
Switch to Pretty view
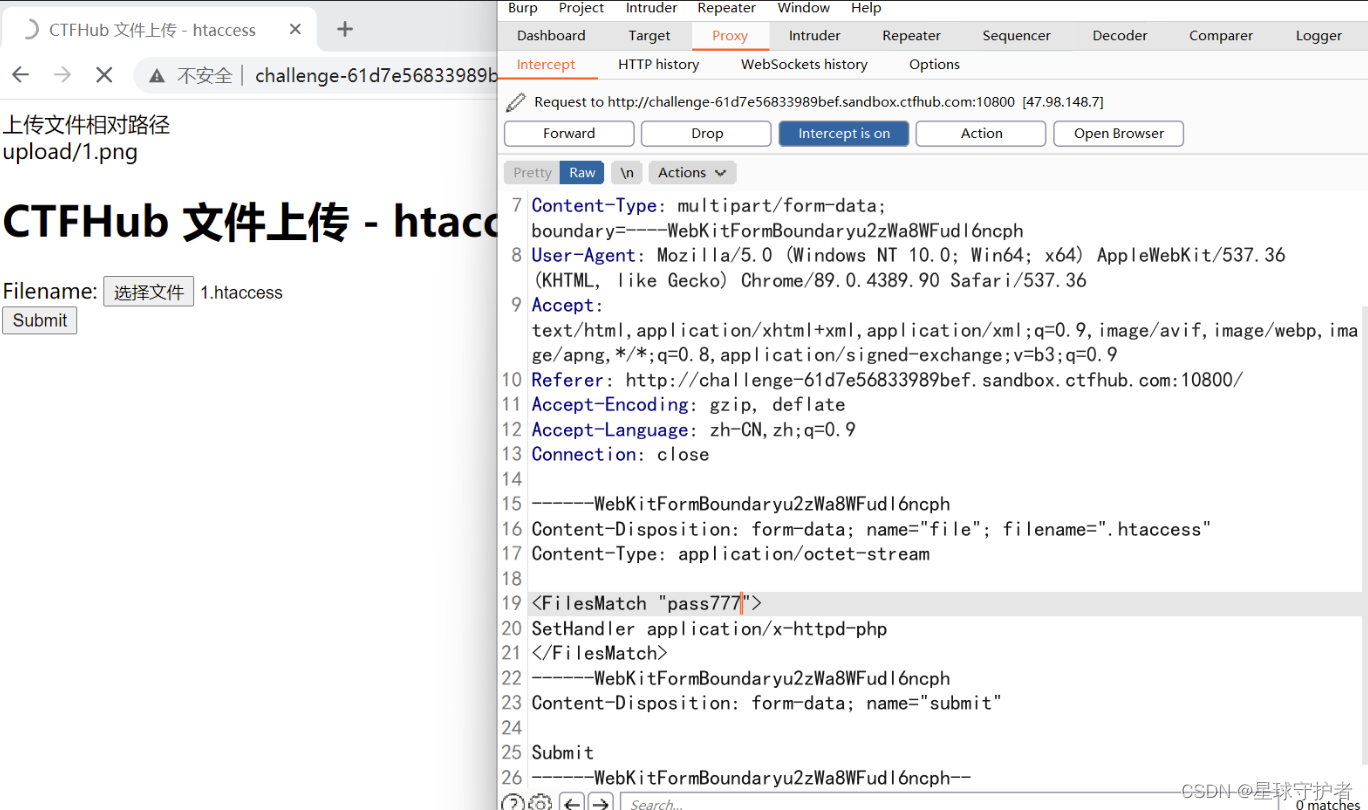[x=532, y=173]
